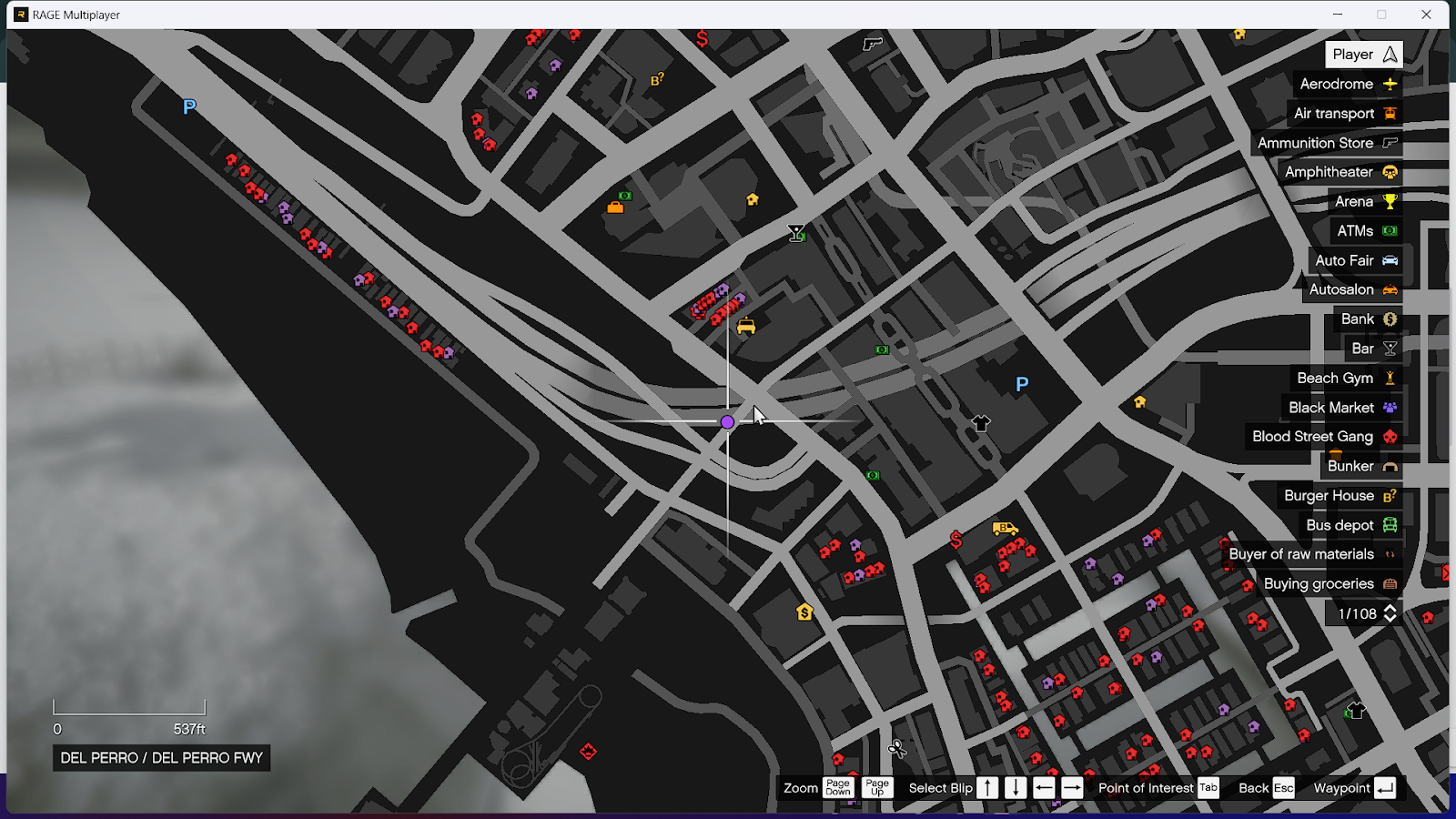Click the blue parking P near the beach
Screen dimensions: 1456x819
(x=189, y=106)
